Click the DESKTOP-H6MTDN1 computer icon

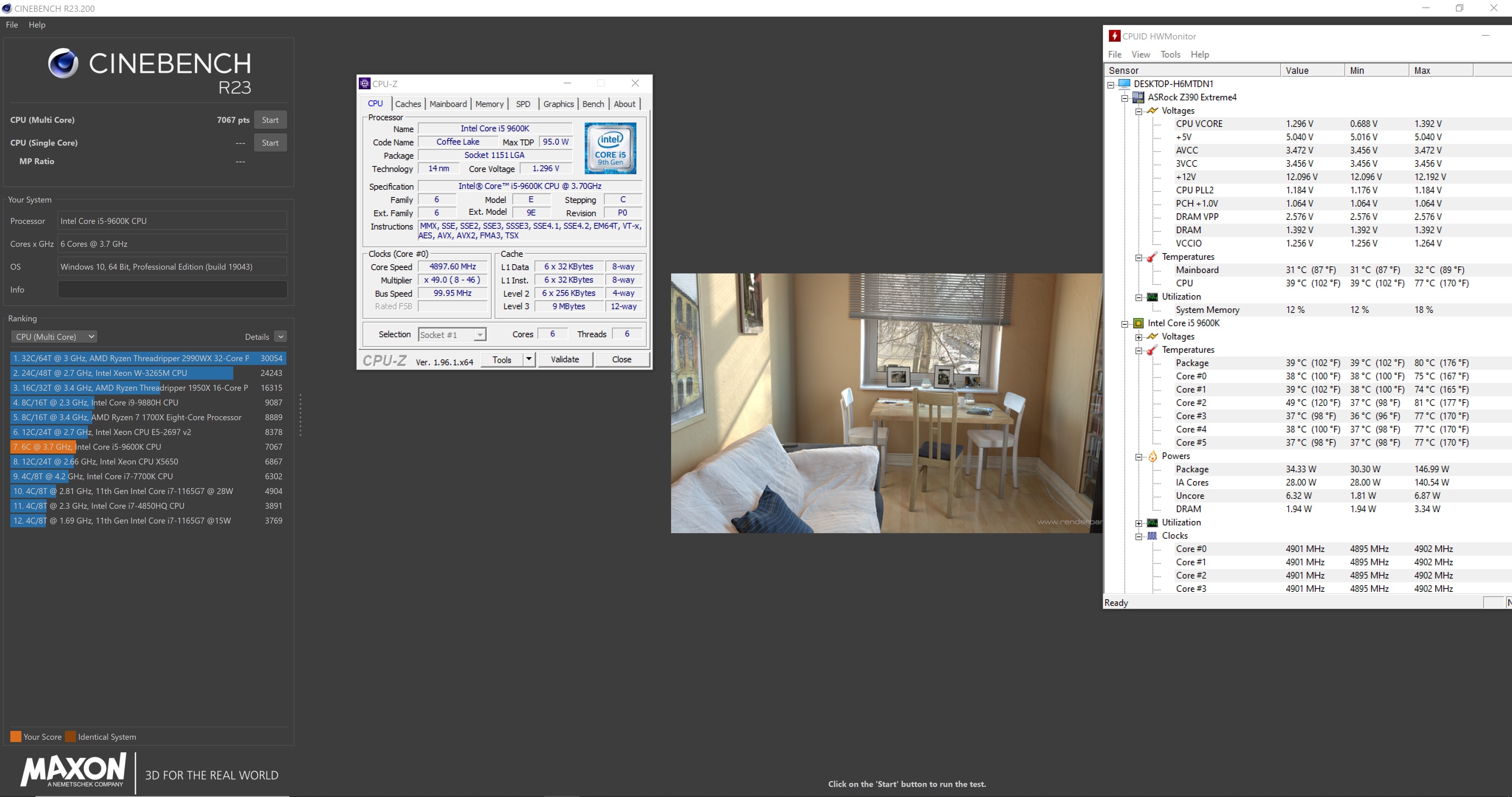tap(1124, 84)
